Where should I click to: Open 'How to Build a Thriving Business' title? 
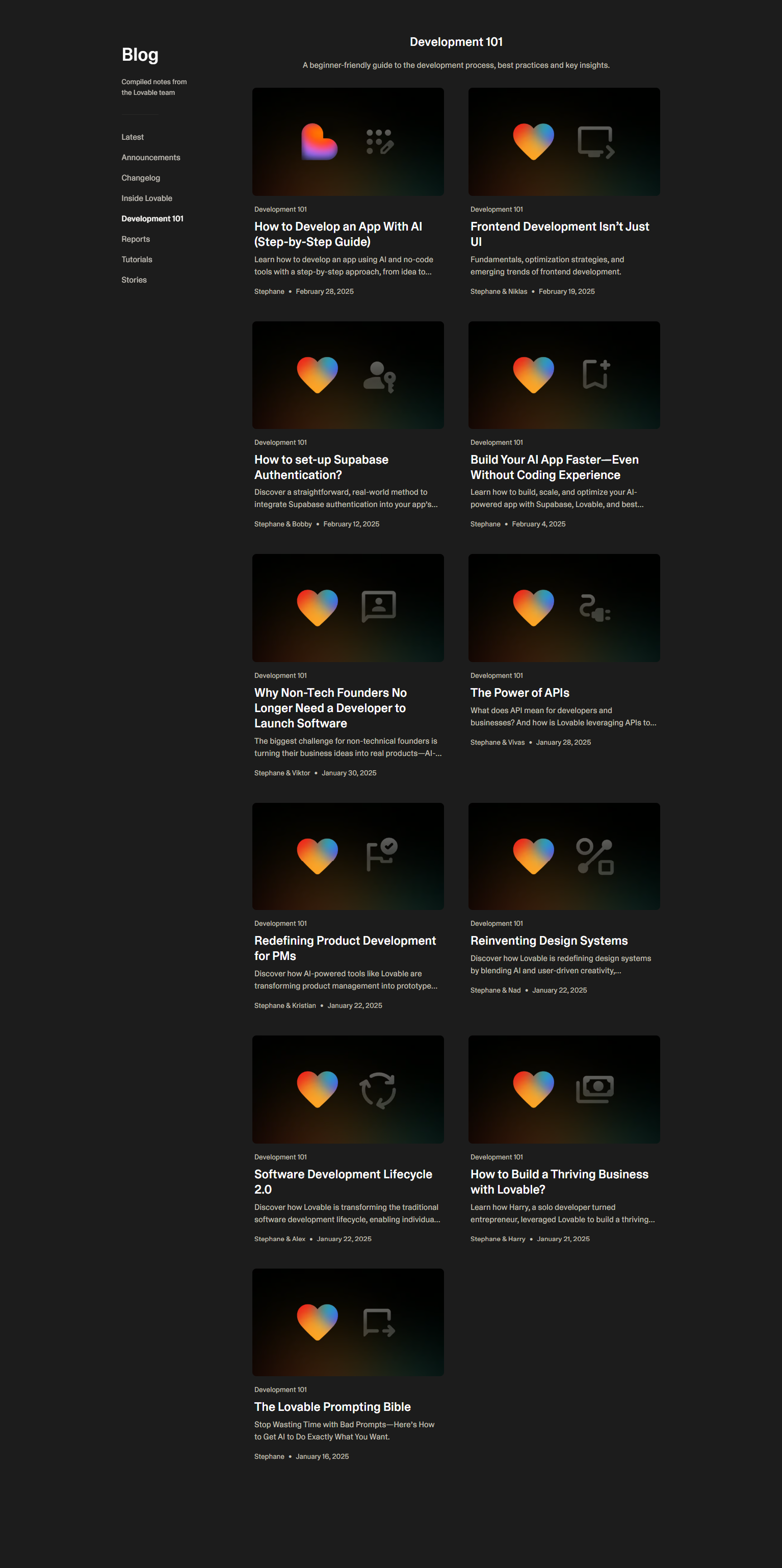tap(559, 1181)
